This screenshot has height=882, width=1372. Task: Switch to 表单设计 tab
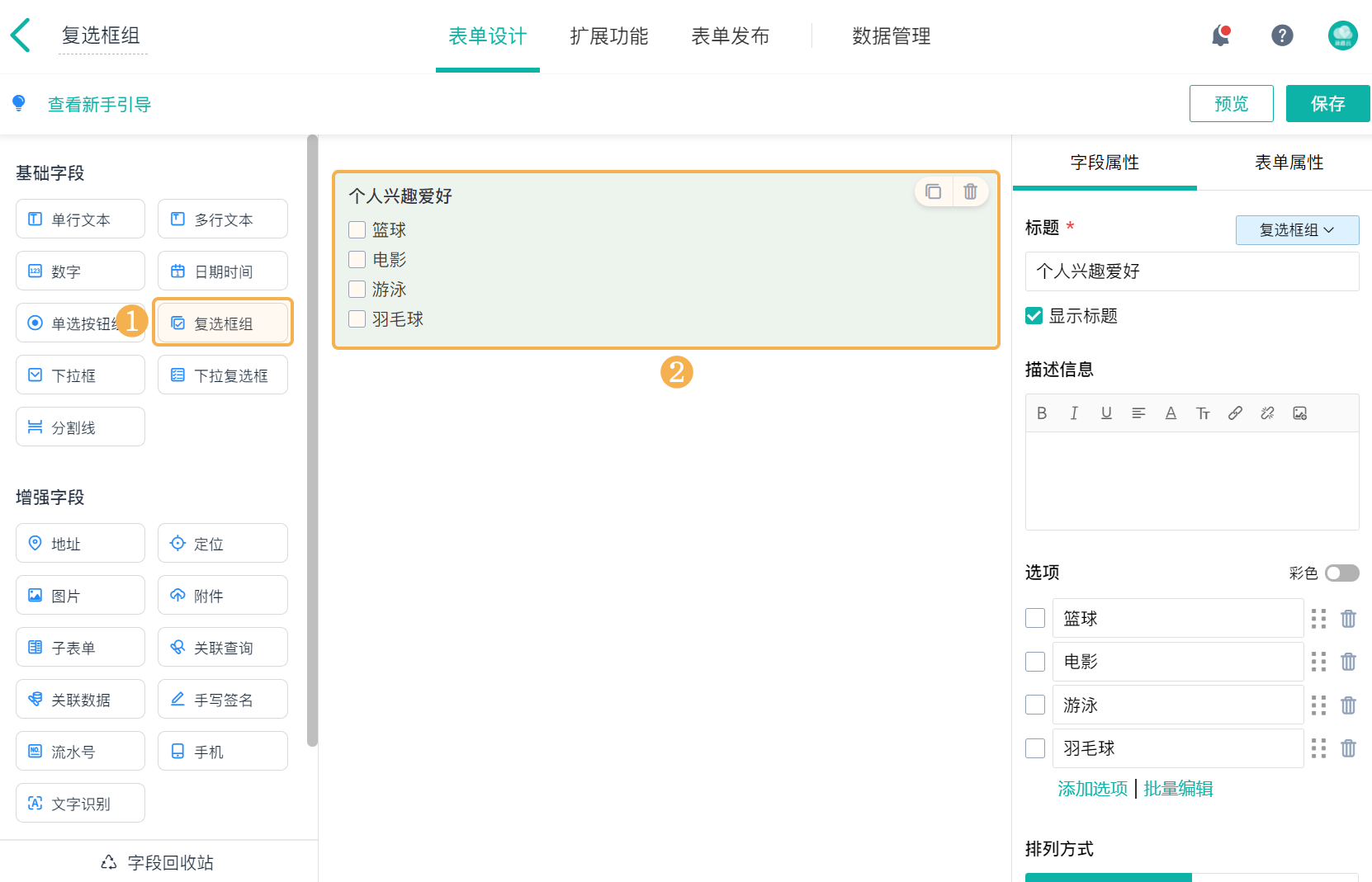tap(487, 36)
